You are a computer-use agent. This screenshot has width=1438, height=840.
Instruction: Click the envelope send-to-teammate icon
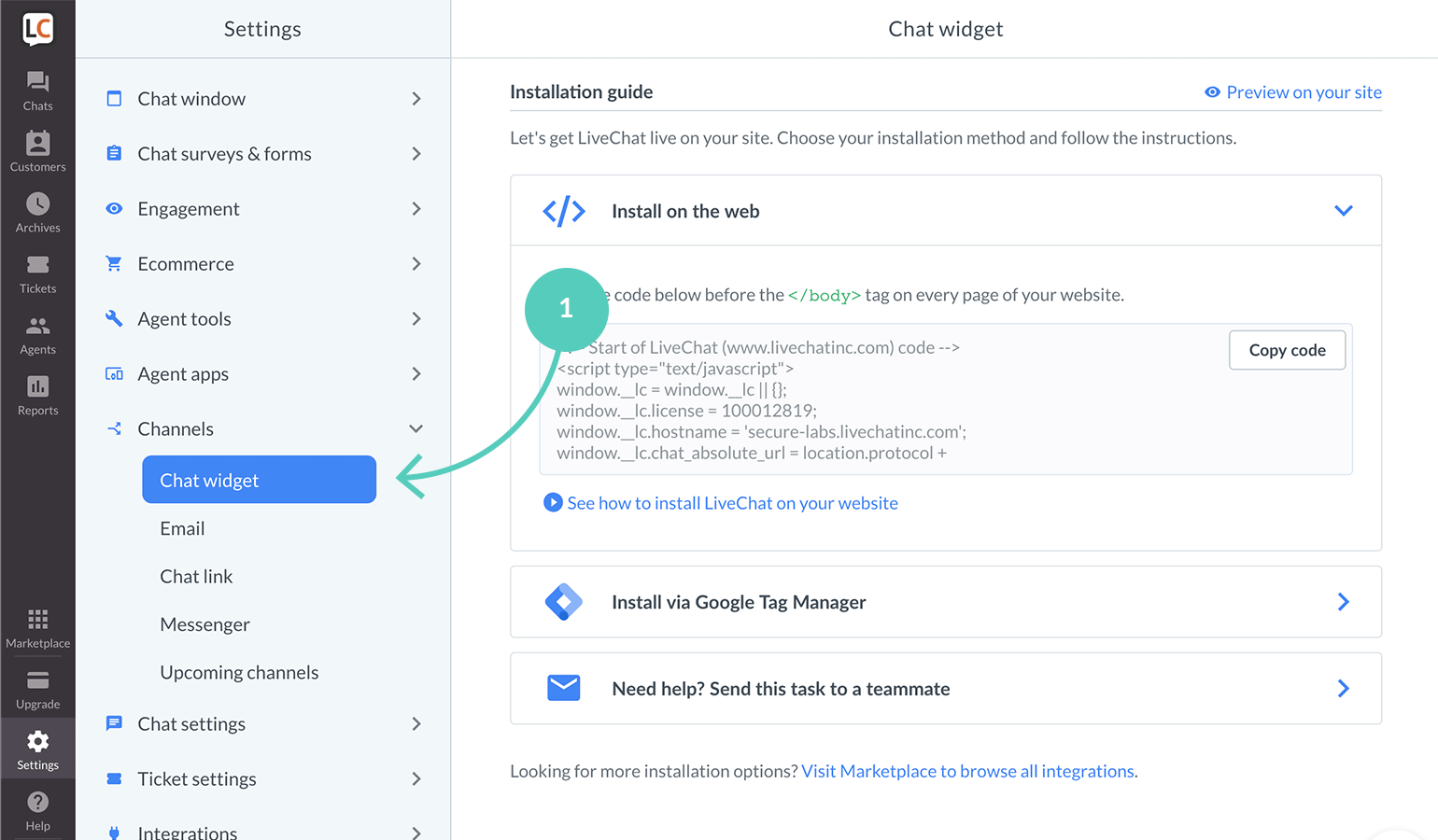[x=564, y=688]
